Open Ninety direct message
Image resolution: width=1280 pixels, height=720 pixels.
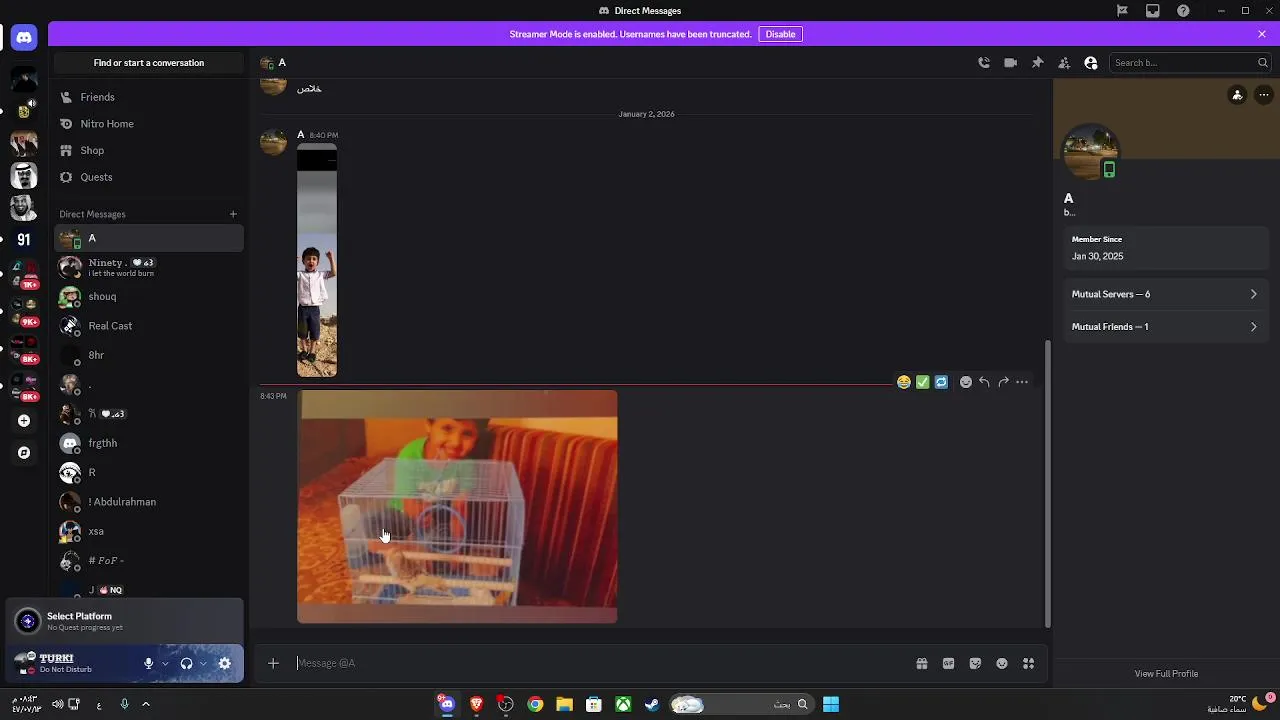pos(148,267)
